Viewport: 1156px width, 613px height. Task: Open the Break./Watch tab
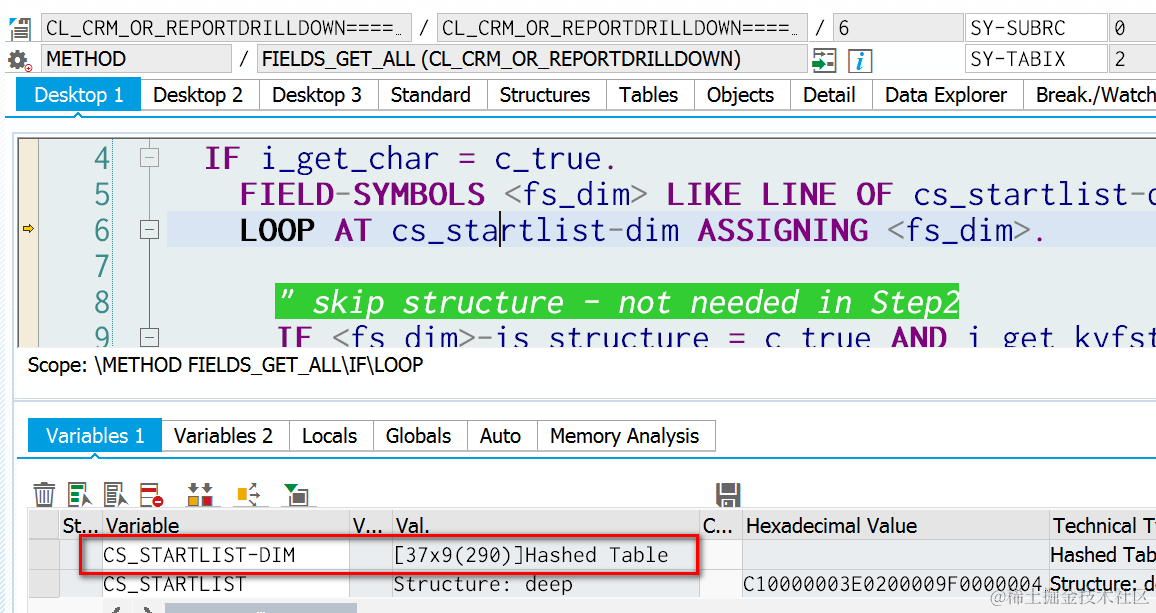click(x=1091, y=95)
